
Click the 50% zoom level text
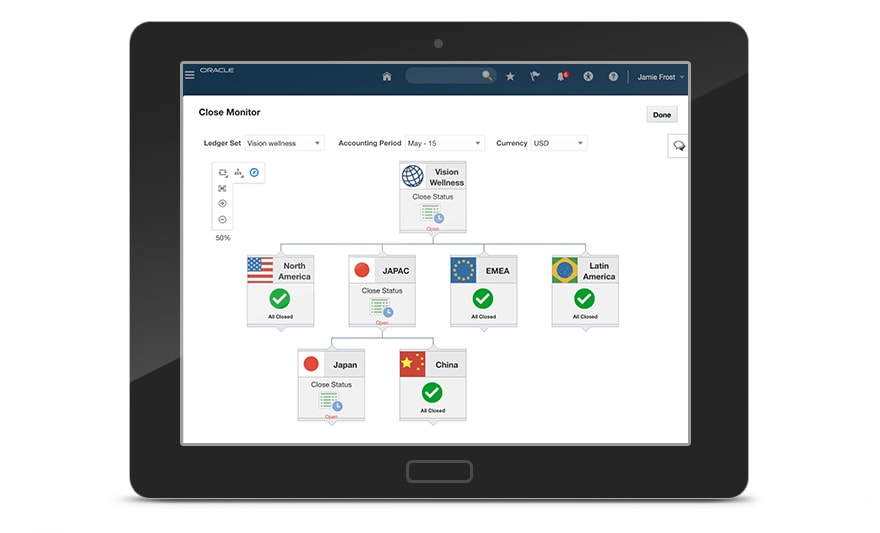pyautogui.click(x=223, y=238)
